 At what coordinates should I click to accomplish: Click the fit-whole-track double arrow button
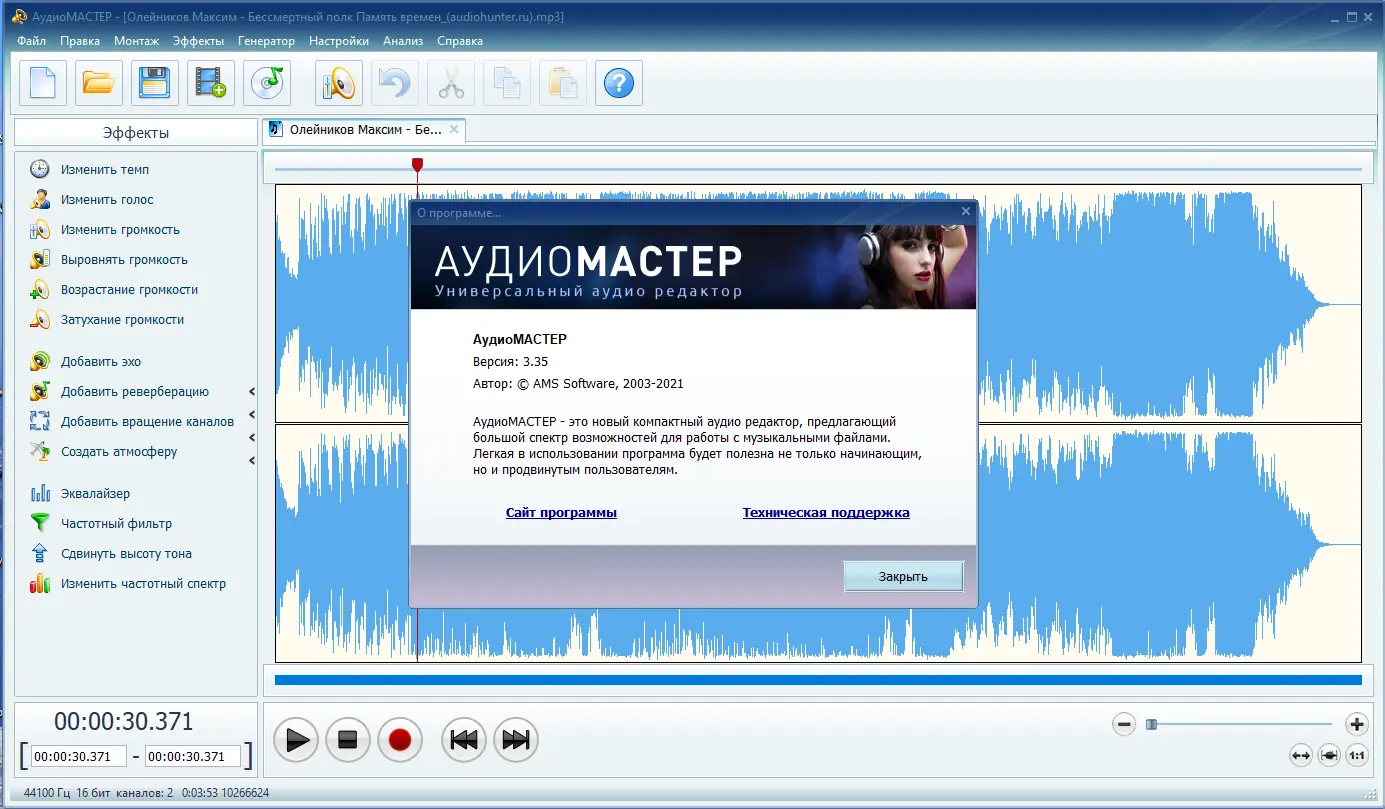click(x=1301, y=756)
